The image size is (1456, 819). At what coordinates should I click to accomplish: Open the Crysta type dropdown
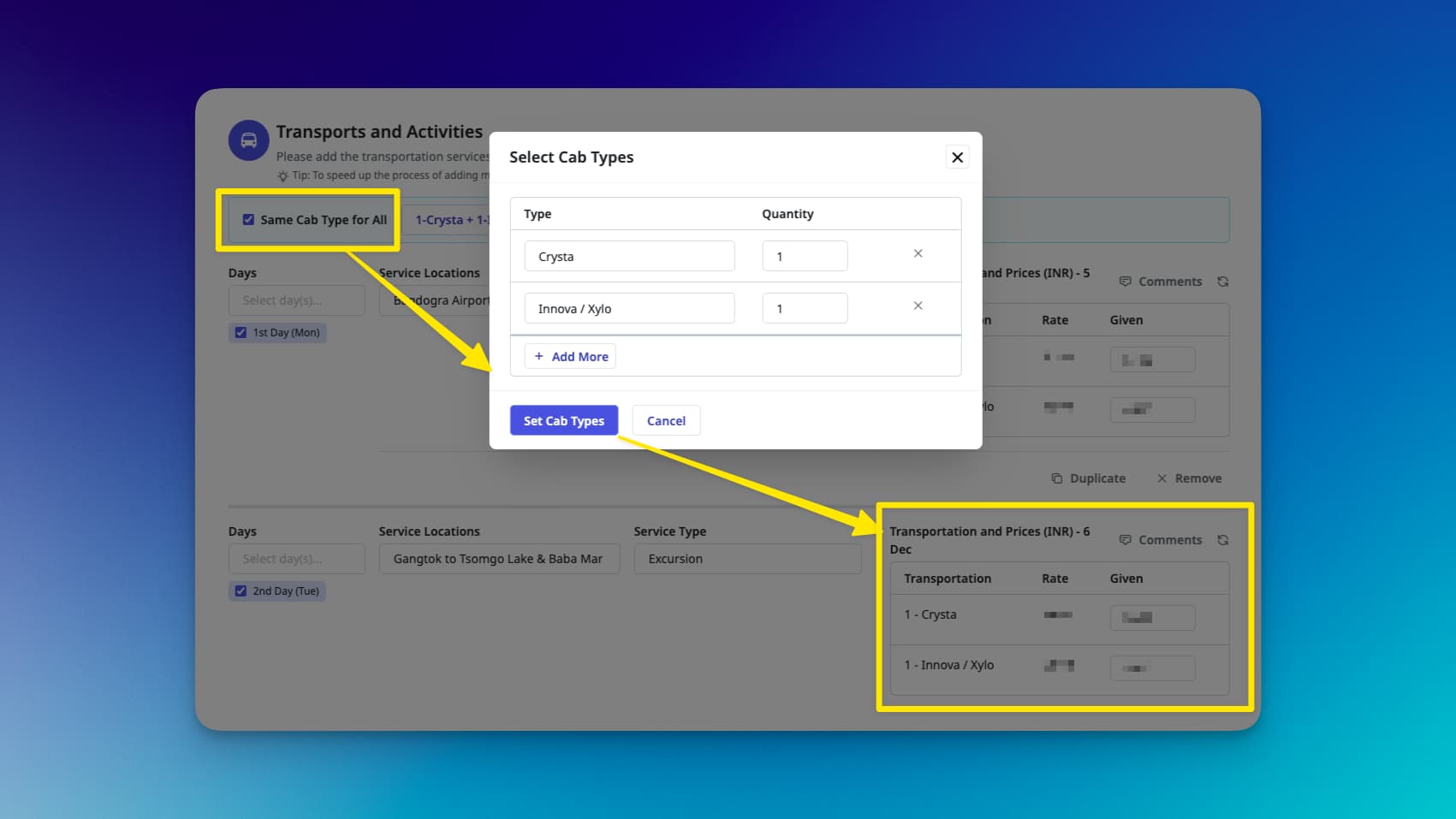[629, 257]
